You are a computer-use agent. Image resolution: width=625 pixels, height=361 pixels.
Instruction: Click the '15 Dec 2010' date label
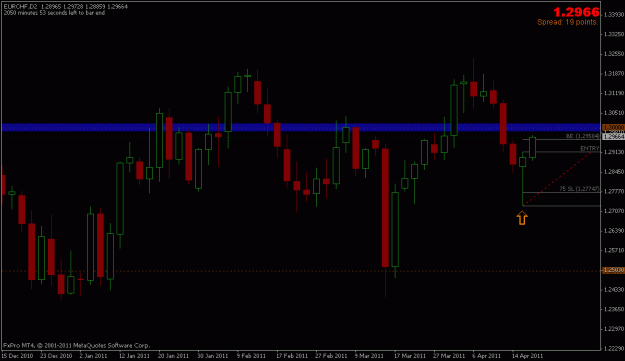click(17, 355)
